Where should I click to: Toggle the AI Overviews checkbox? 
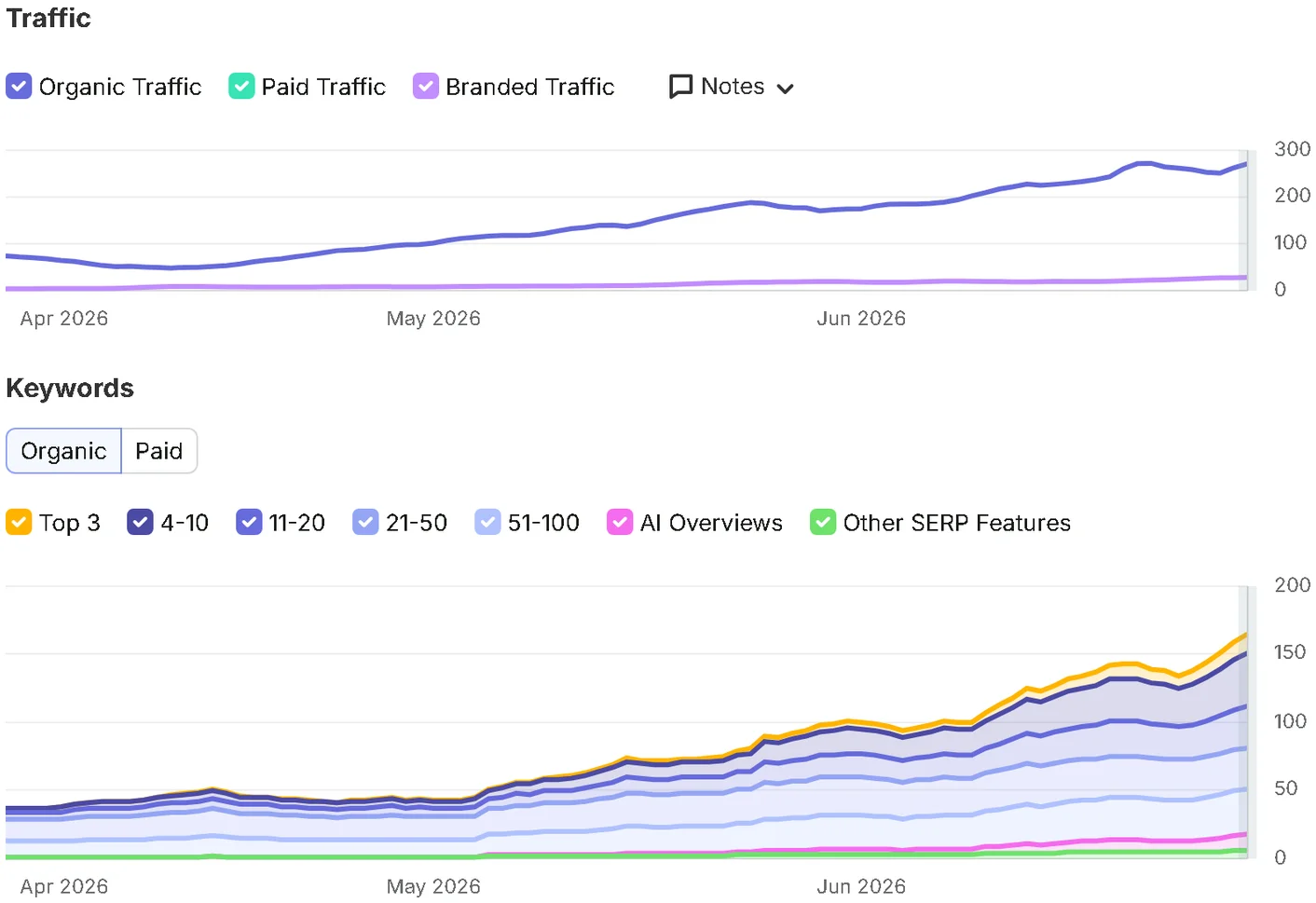coord(620,523)
